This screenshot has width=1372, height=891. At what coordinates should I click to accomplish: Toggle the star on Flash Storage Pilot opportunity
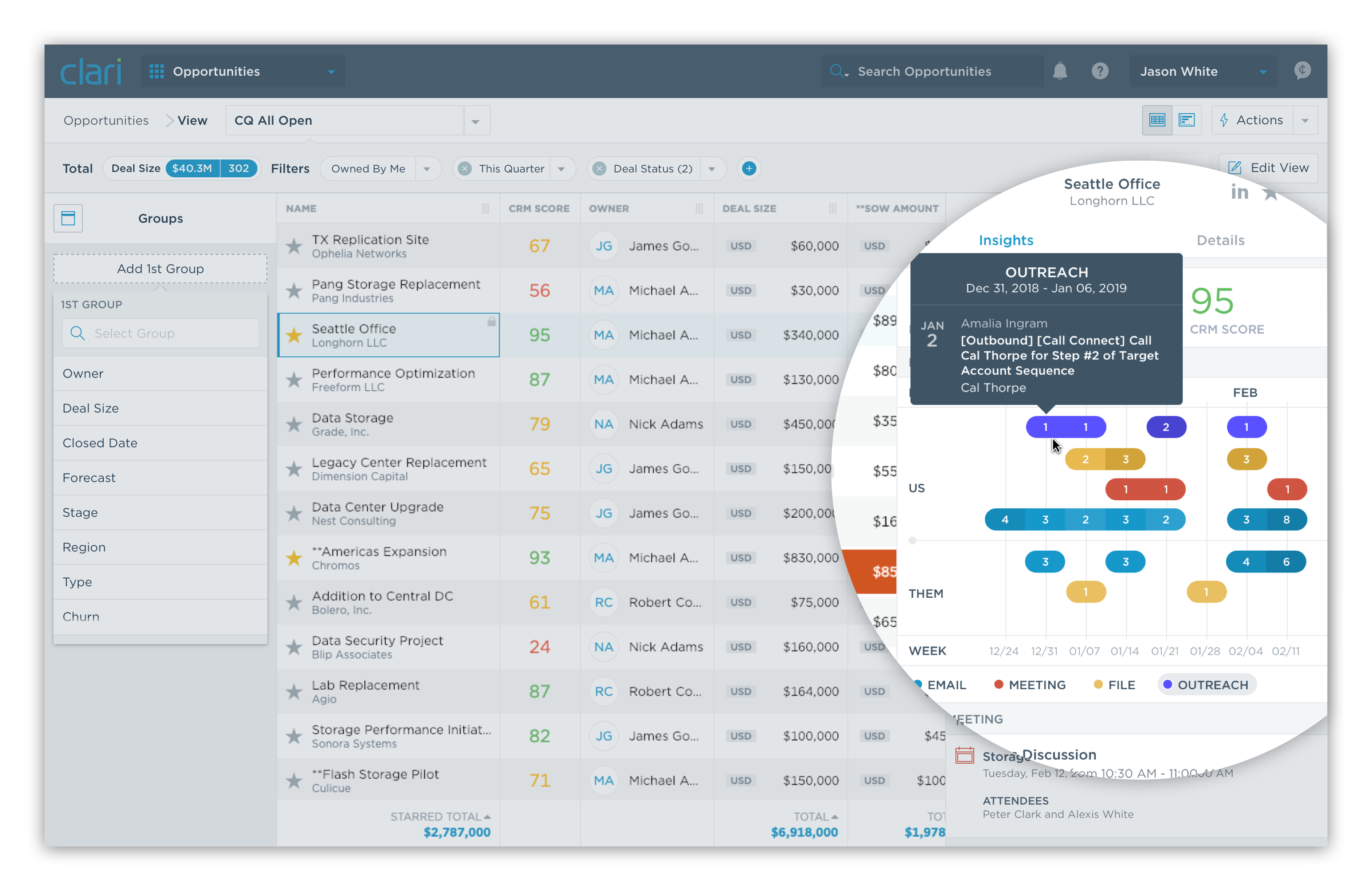click(293, 780)
